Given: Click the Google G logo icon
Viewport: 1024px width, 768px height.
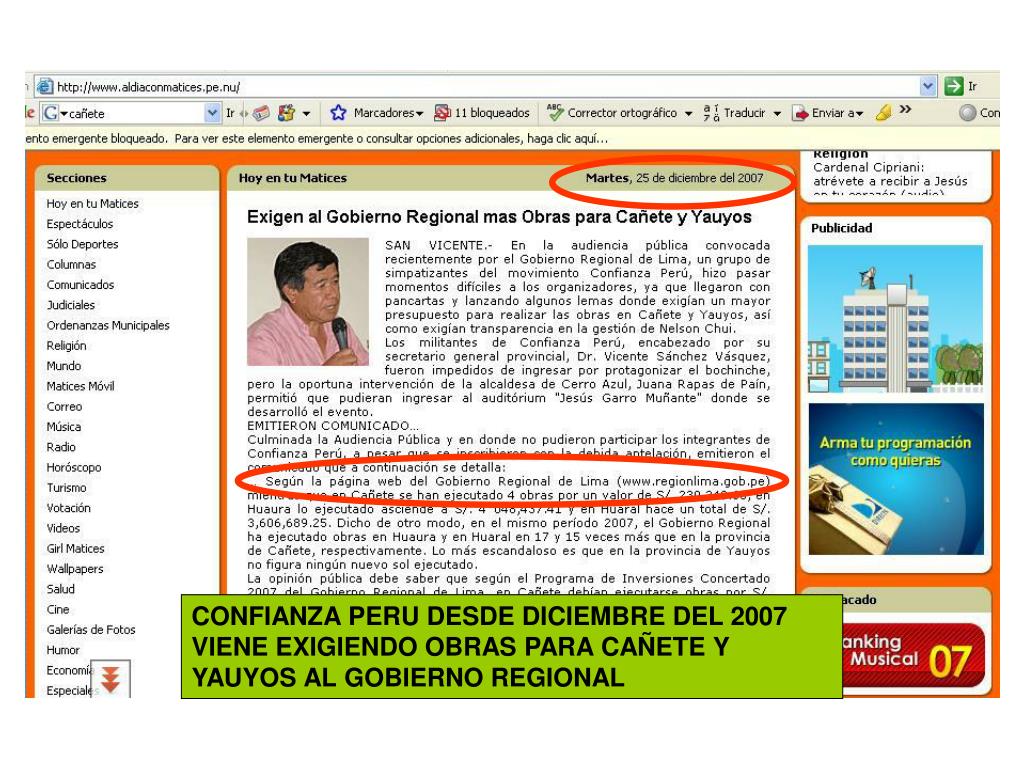Looking at the screenshot, I should click(x=50, y=113).
